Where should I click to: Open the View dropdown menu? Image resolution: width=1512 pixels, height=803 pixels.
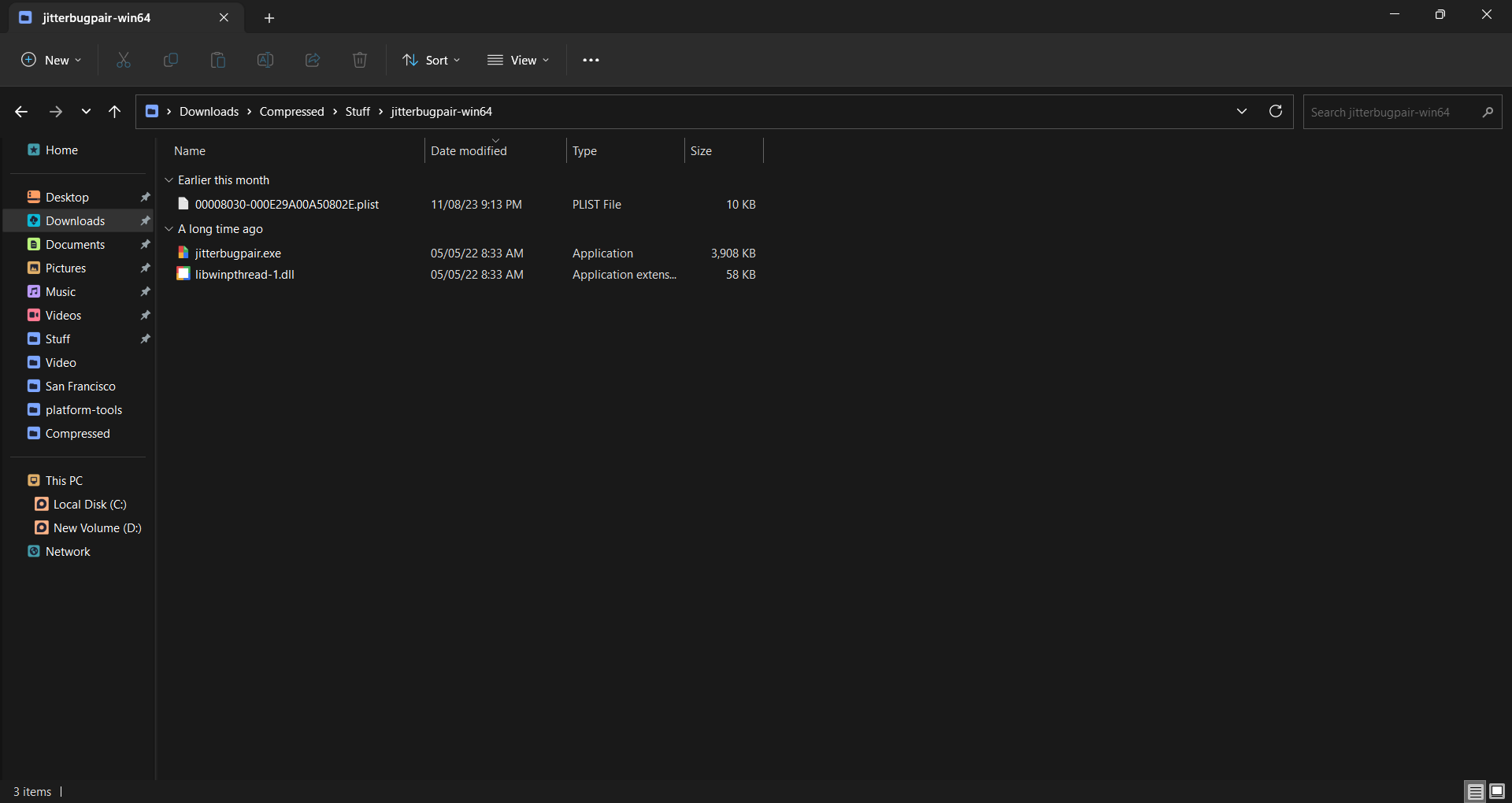click(x=518, y=60)
